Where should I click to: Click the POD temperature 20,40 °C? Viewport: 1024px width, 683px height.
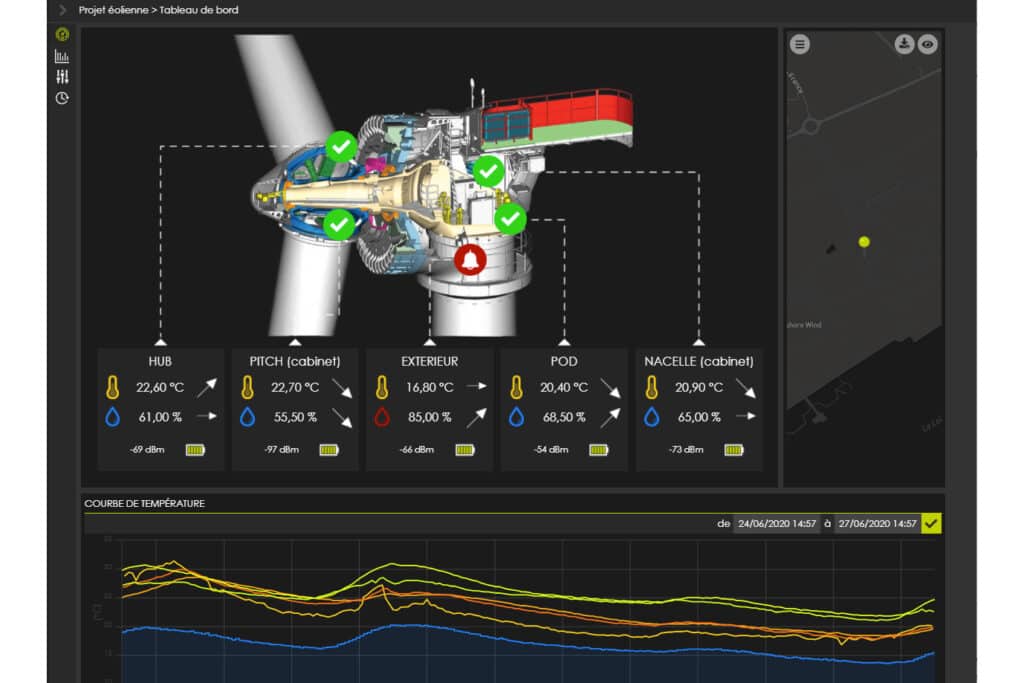564,387
